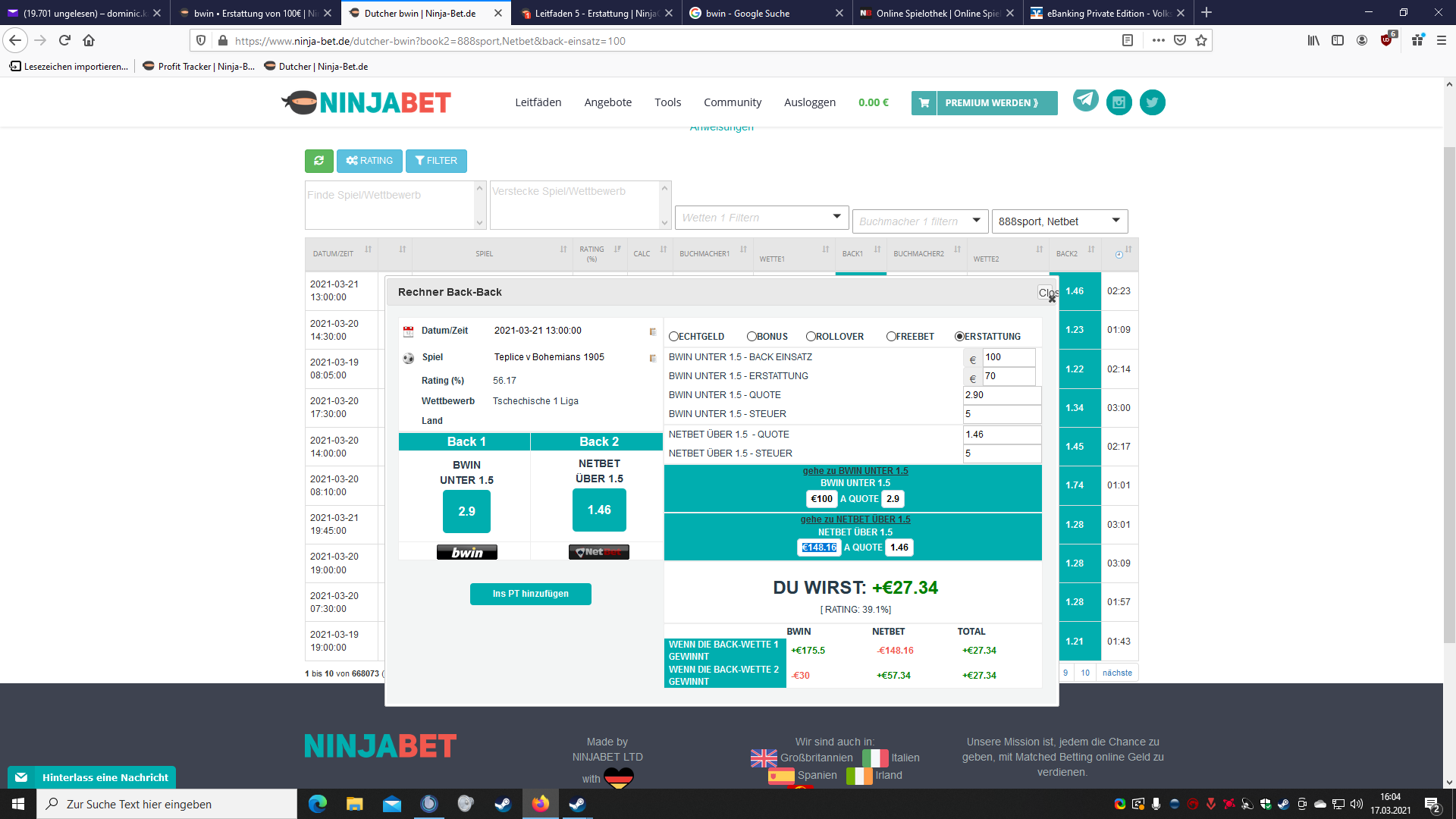Sort table by DATUM/ZEIT column
This screenshot has width=1456, height=819.
point(342,254)
